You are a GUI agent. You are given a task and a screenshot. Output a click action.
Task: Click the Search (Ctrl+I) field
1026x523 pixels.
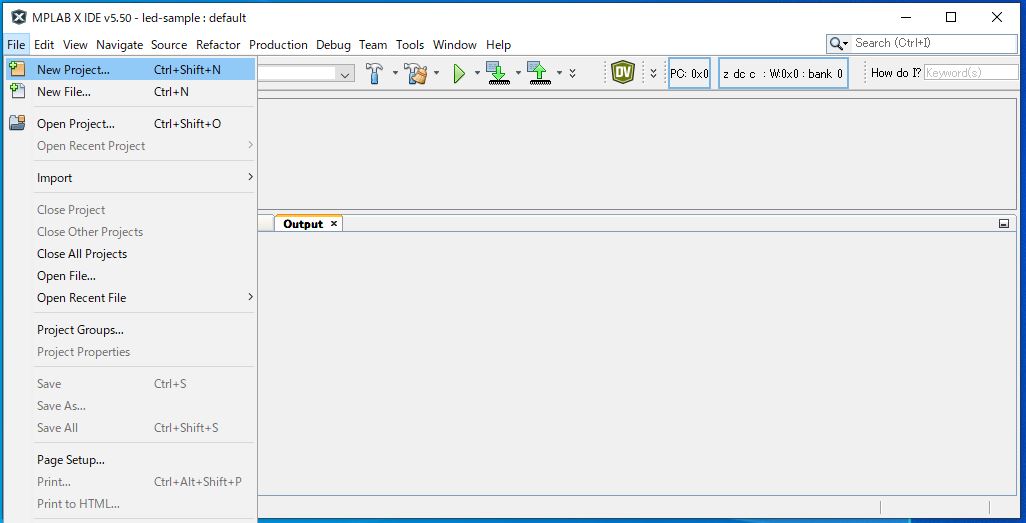tap(921, 43)
